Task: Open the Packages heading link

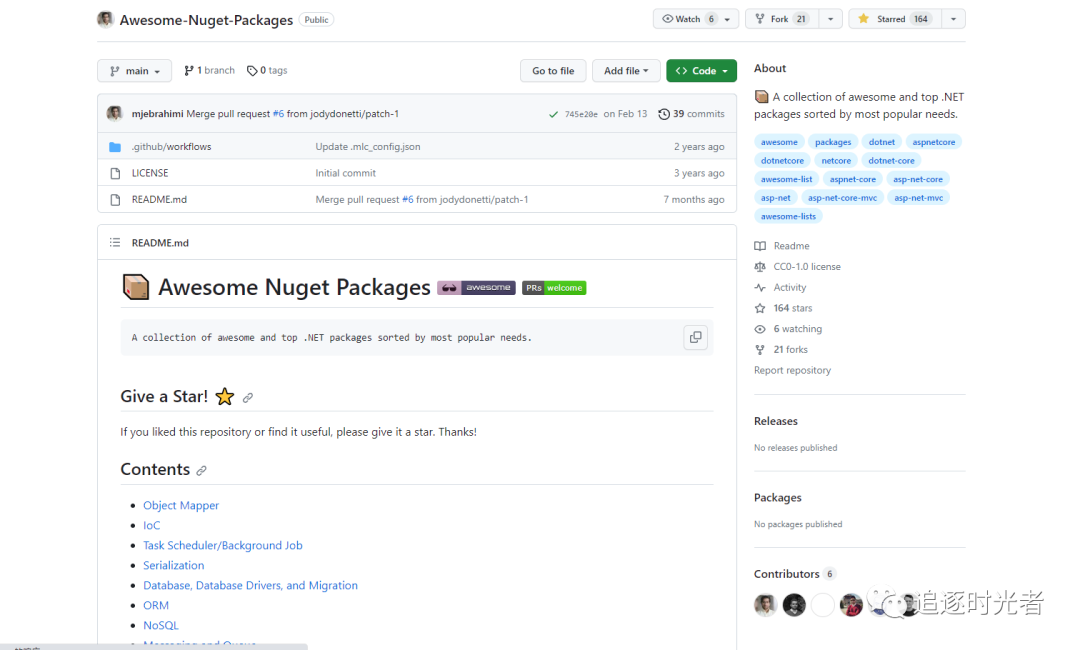Action: point(778,497)
